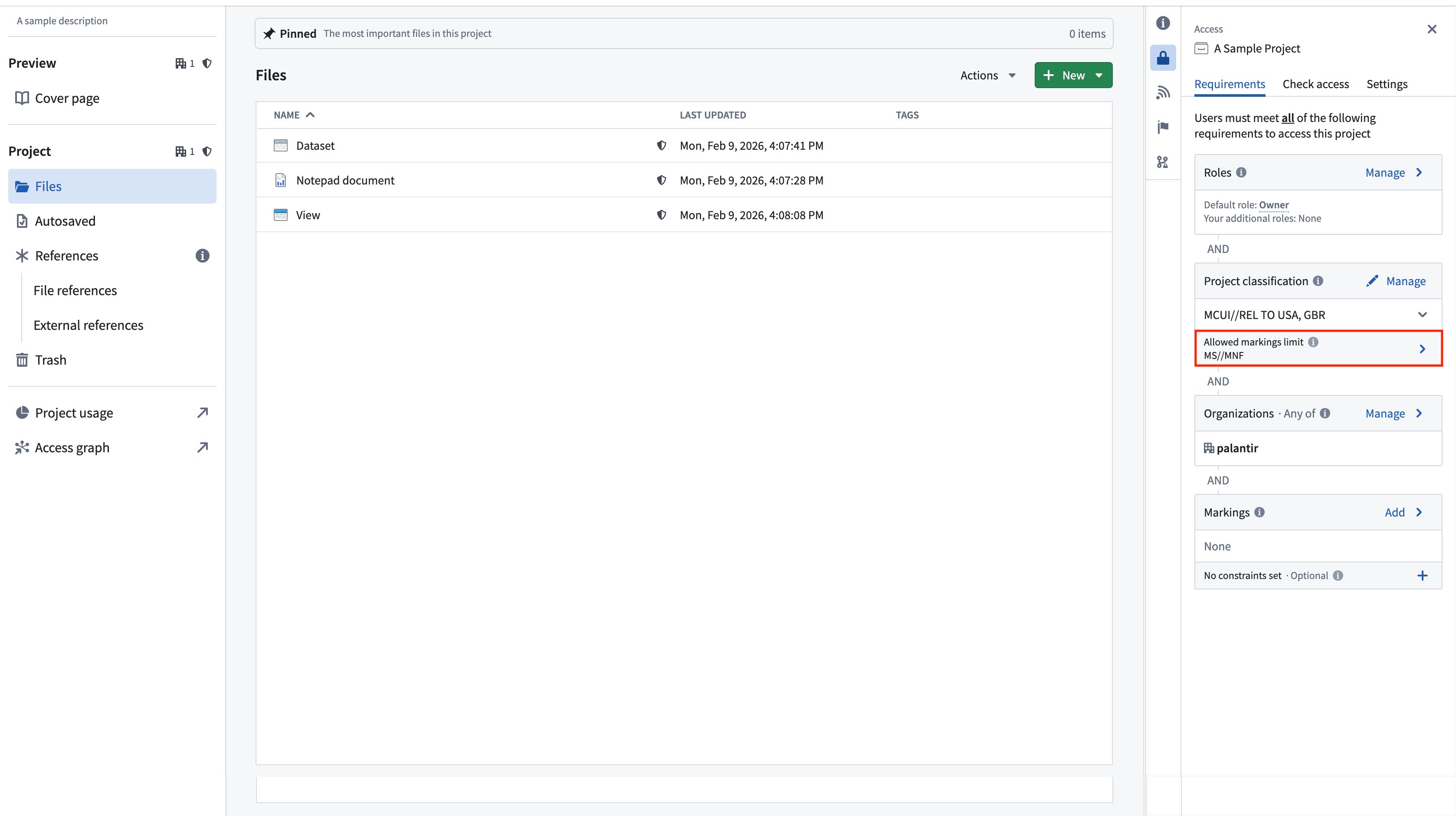Open the Settings tab
1456x816 pixels.
point(1387,84)
